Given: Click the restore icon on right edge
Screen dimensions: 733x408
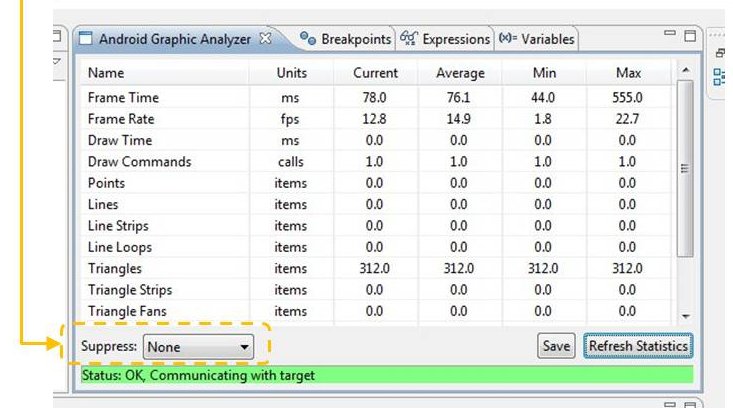Looking at the screenshot, I should [x=720, y=53].
